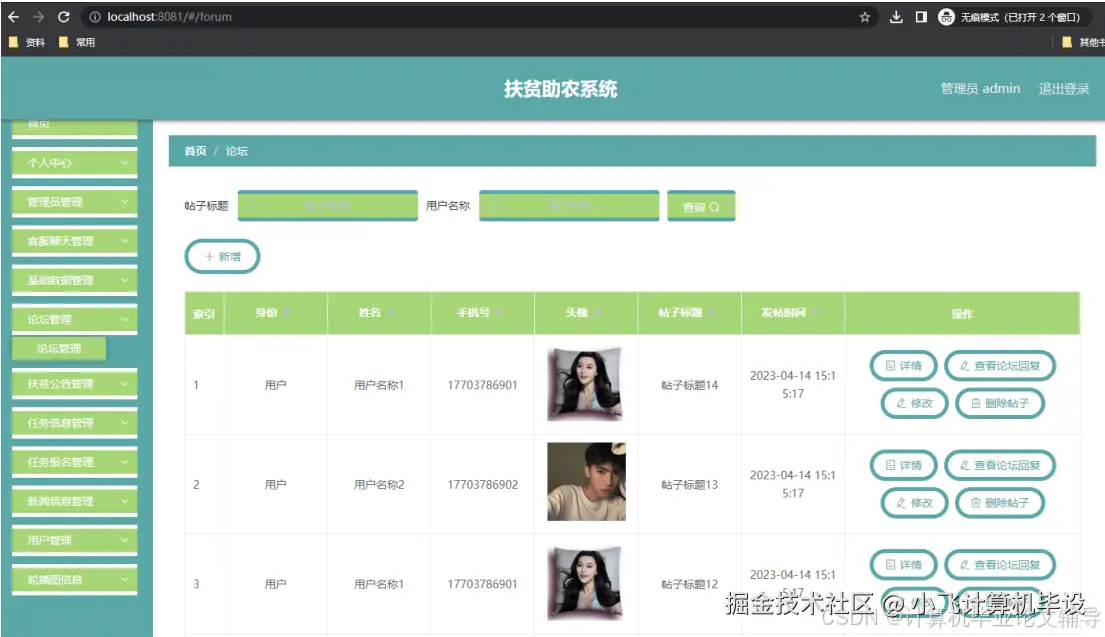The height and width of the screenshot is (637, 1105).
Task: Click 查看论坛回复 for 帖子标题12
Action: point(1000,564)
